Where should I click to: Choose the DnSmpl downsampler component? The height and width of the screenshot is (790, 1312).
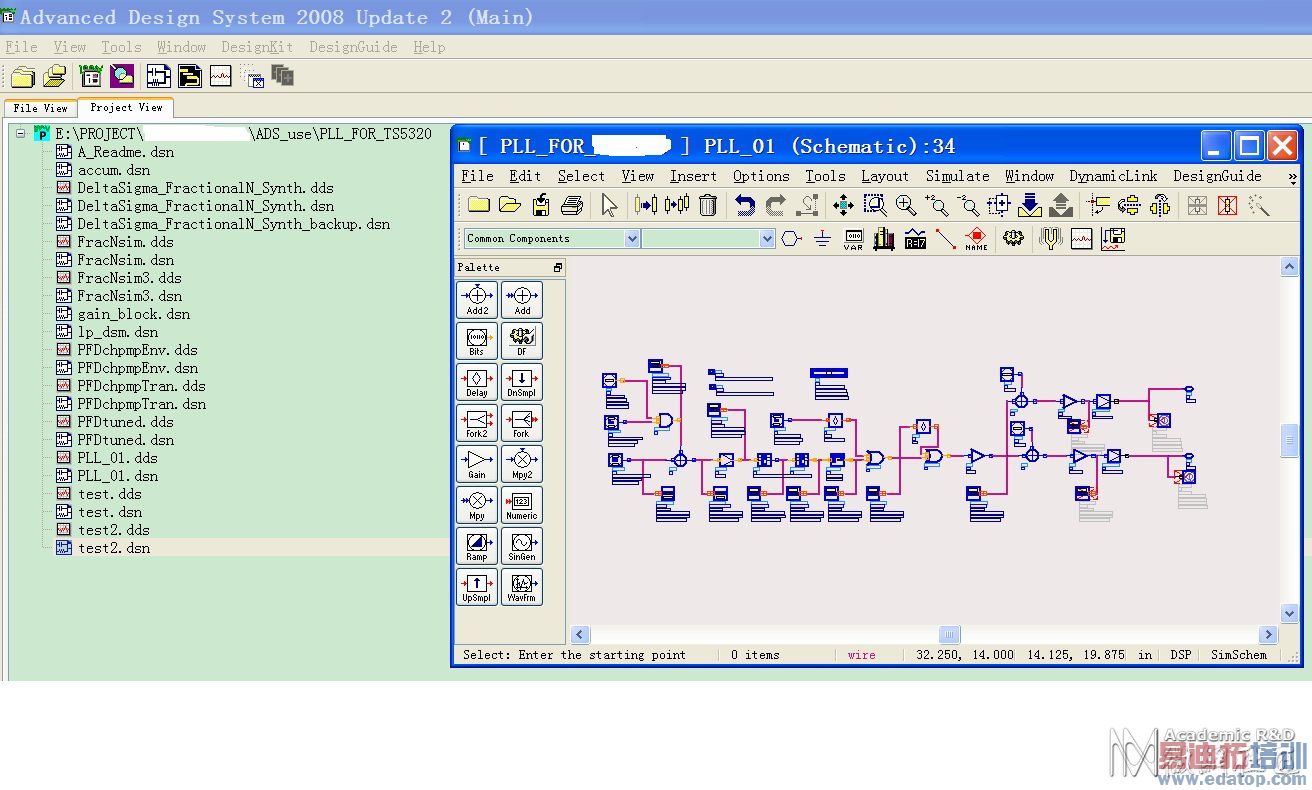click(x=522, y=381)
